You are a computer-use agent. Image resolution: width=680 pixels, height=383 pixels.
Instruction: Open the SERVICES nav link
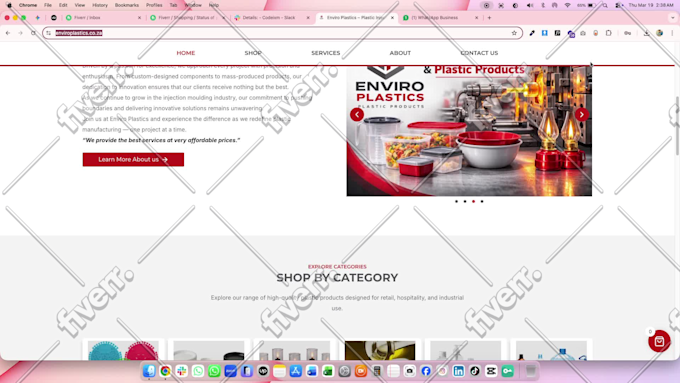[326, 53]
